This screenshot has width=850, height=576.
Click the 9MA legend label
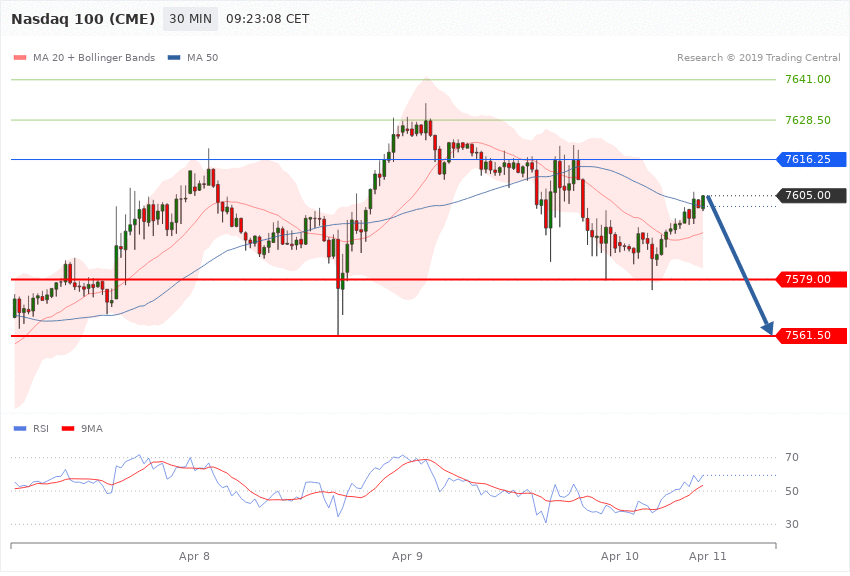[x=92, y=429]
